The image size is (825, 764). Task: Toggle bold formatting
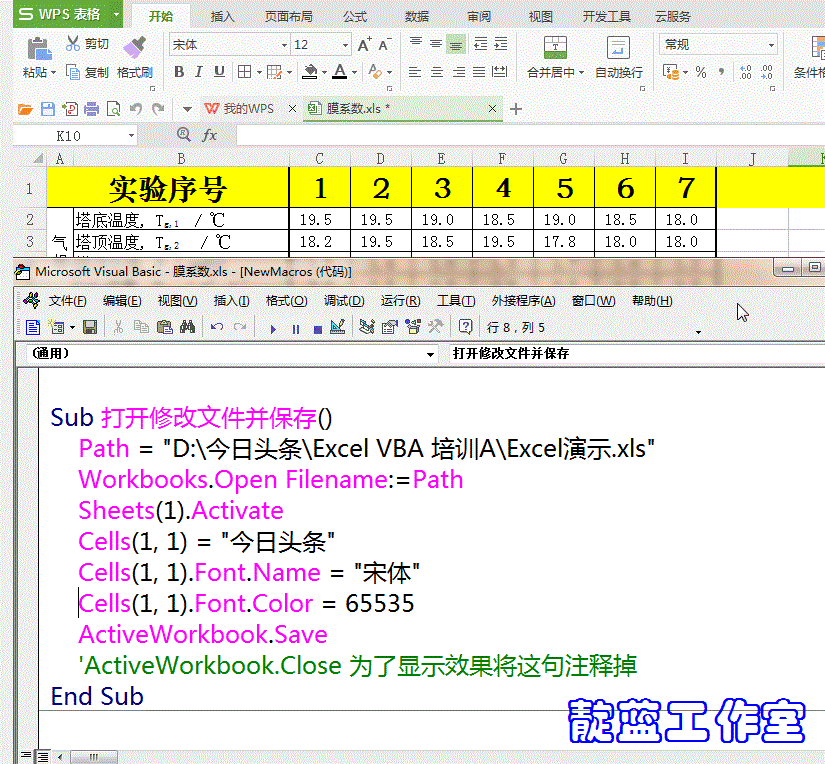(178, 71)
